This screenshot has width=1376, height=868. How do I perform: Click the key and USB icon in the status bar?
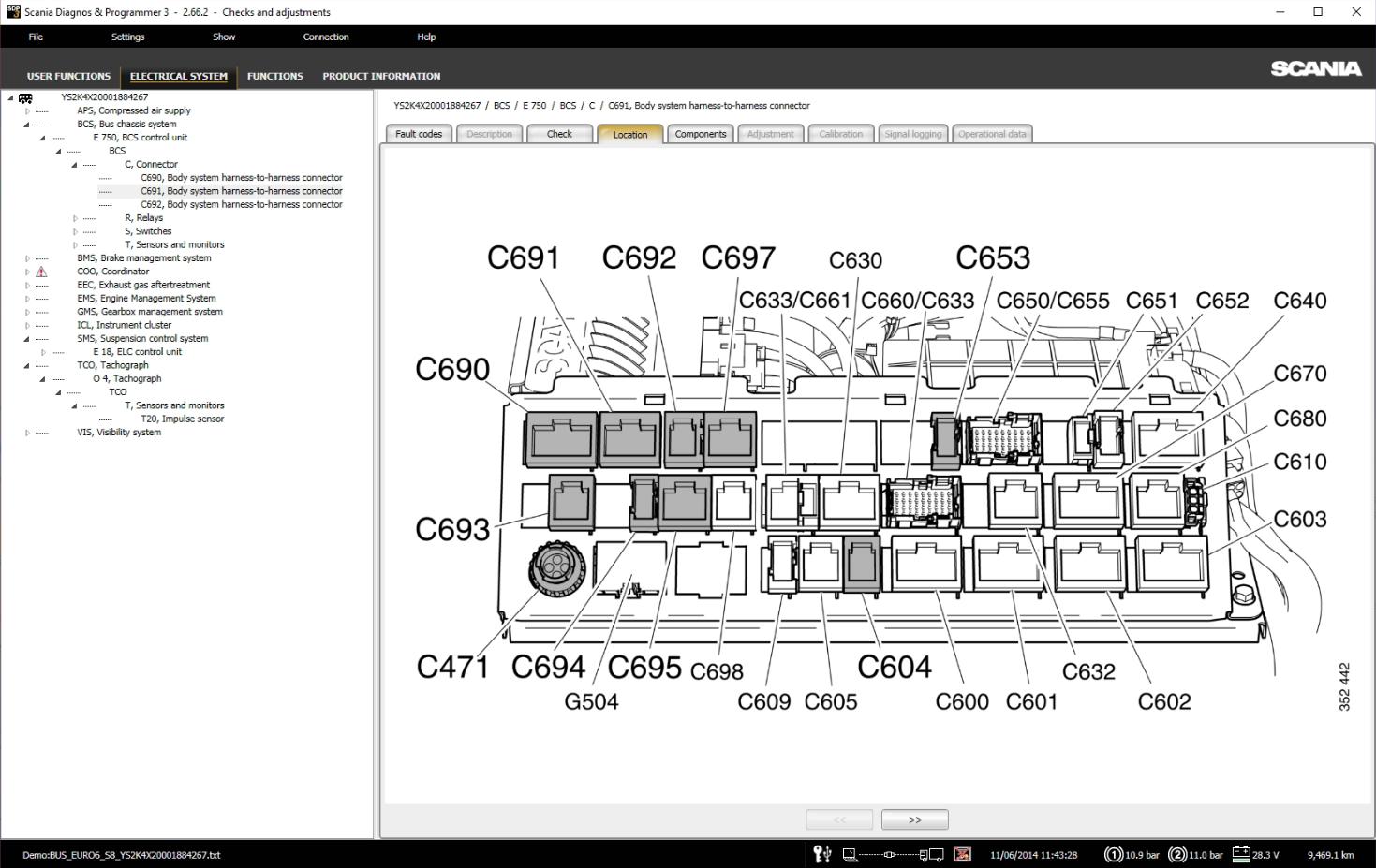[x=822, y=854]
